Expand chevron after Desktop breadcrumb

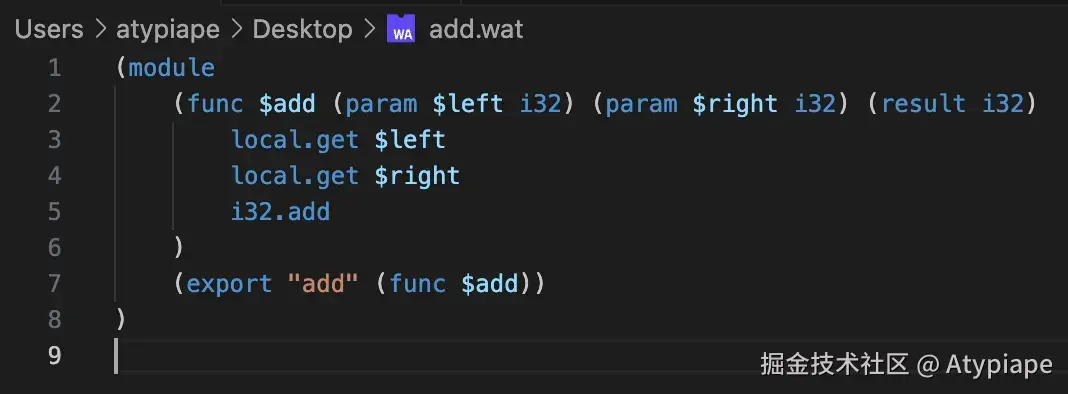[370, 30]
